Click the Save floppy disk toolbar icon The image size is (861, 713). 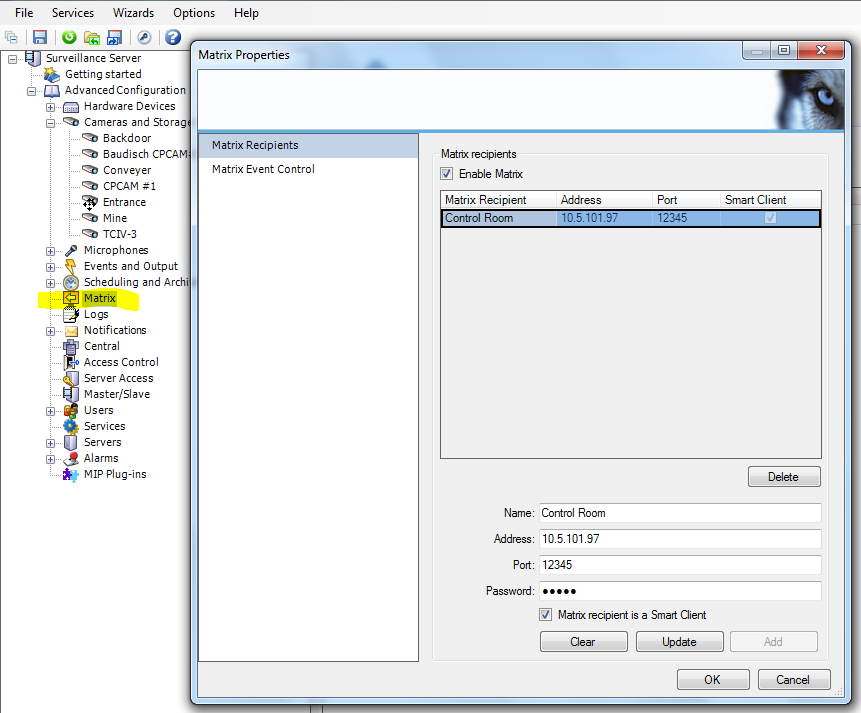coord(40,38)
